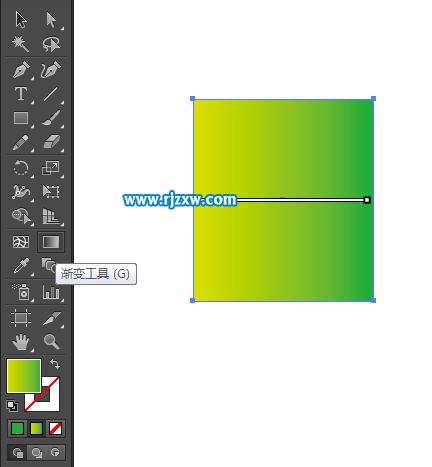Select the Zoom magnifier tool

(x=51, y=342)
